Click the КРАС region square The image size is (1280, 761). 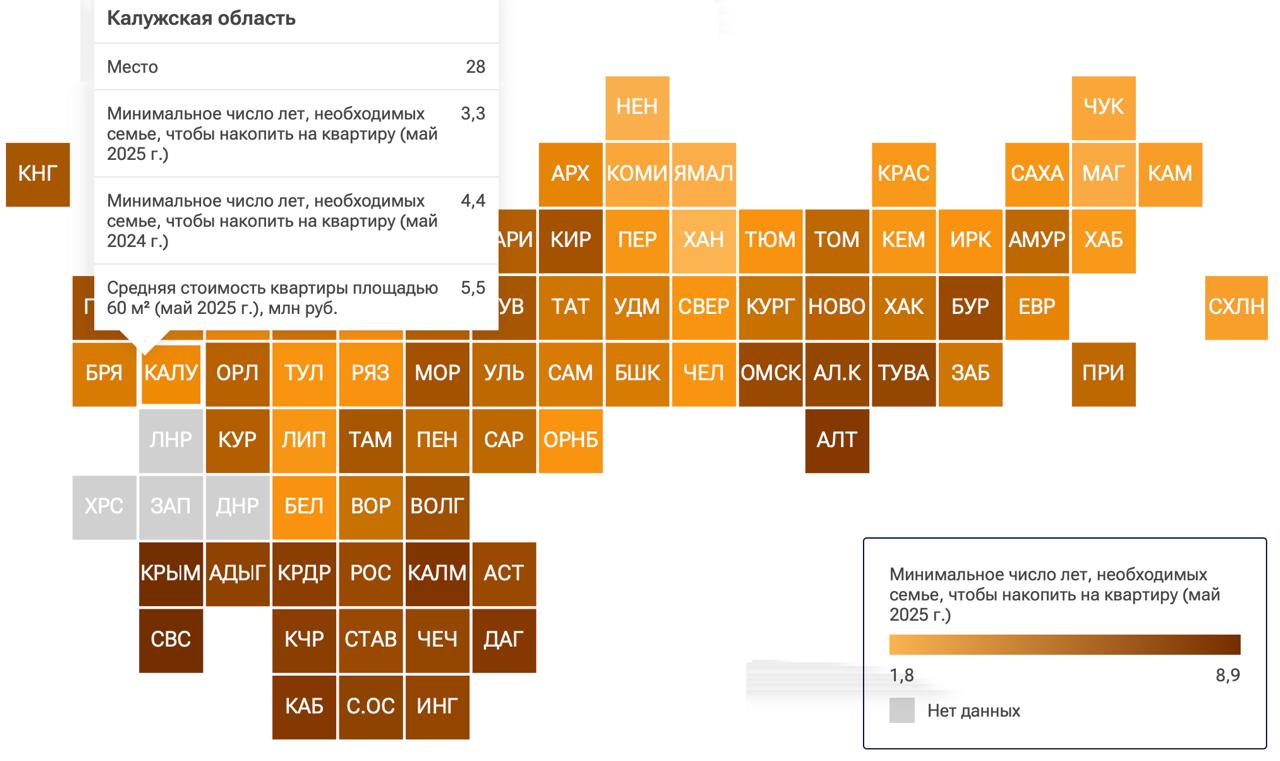click(x=904, y=174)
